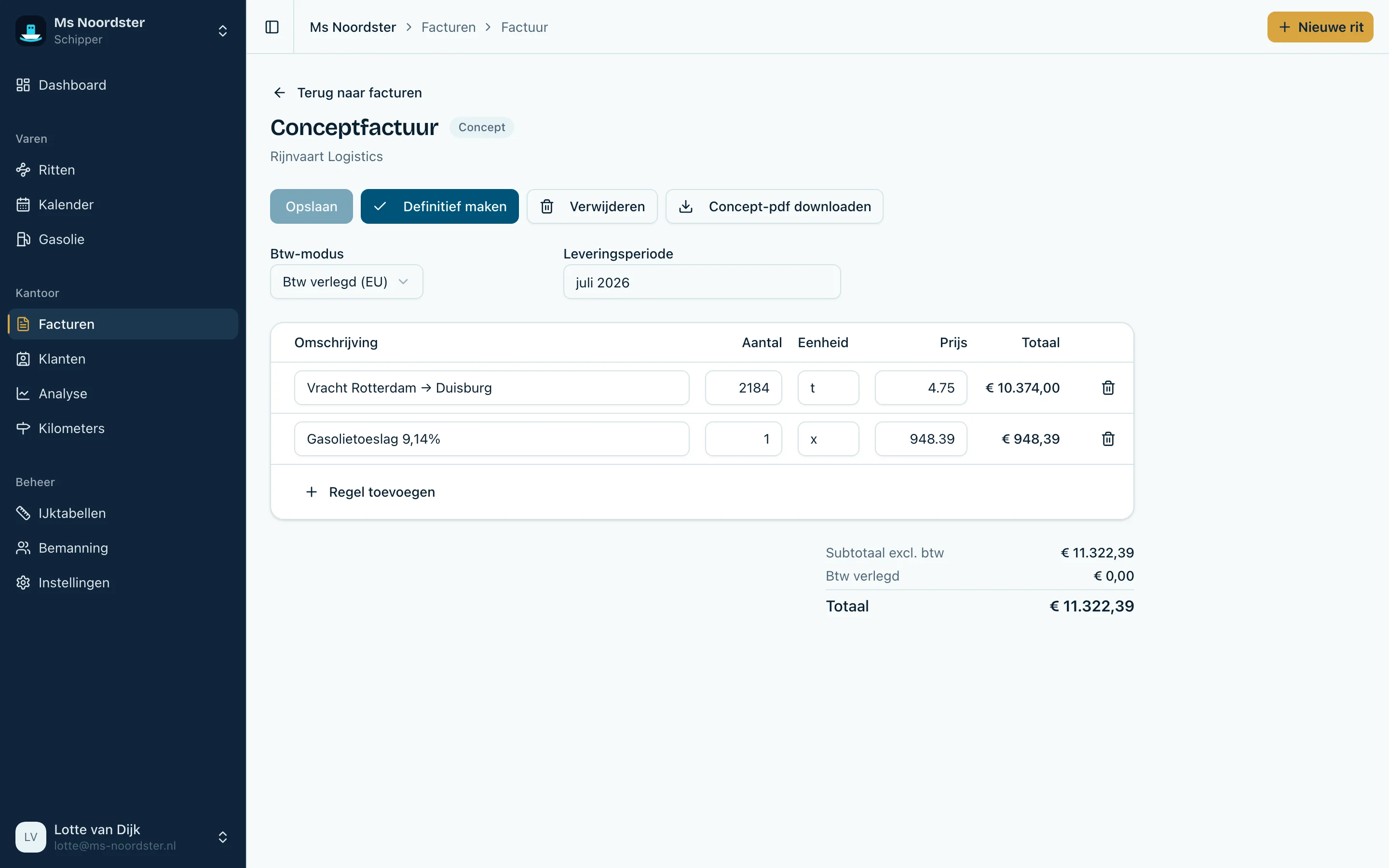Click the Facturen breadcrumb link
The height and width of the screenshot is (868, 1389).
click(448, 27)
